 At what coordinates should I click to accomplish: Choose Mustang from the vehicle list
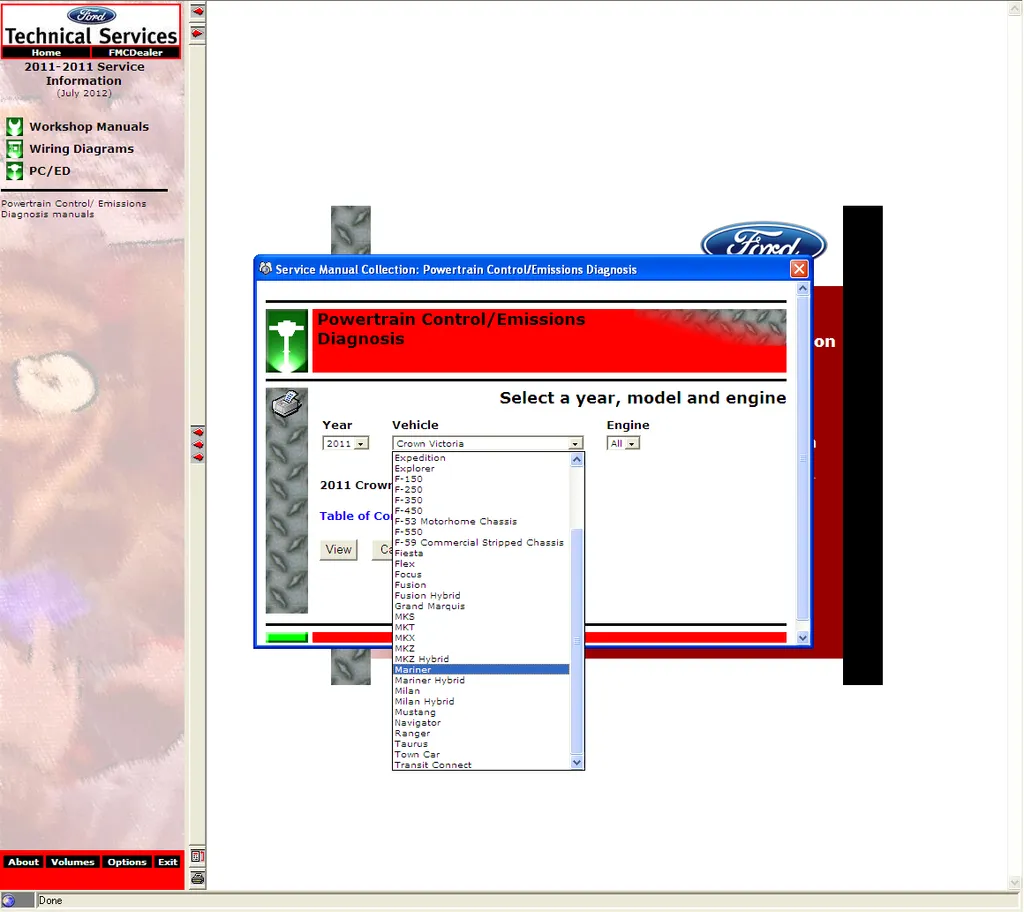pos(481,712)
